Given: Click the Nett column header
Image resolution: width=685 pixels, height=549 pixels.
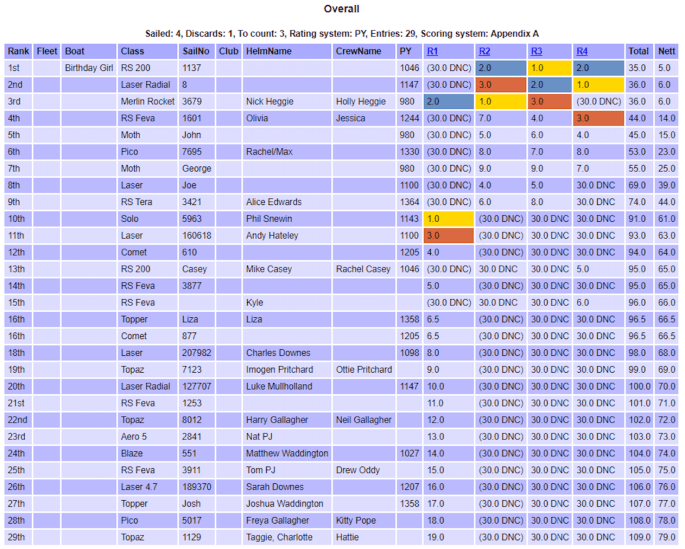Looking at the screenshot, I should 666,51.
